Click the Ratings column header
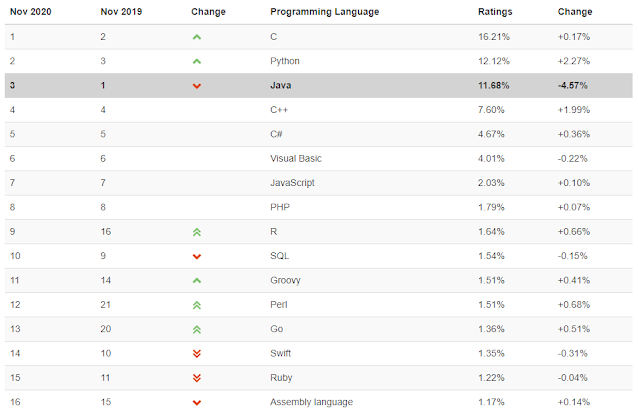The width and height of the screenshot is (638, 412). pos(495,12)
